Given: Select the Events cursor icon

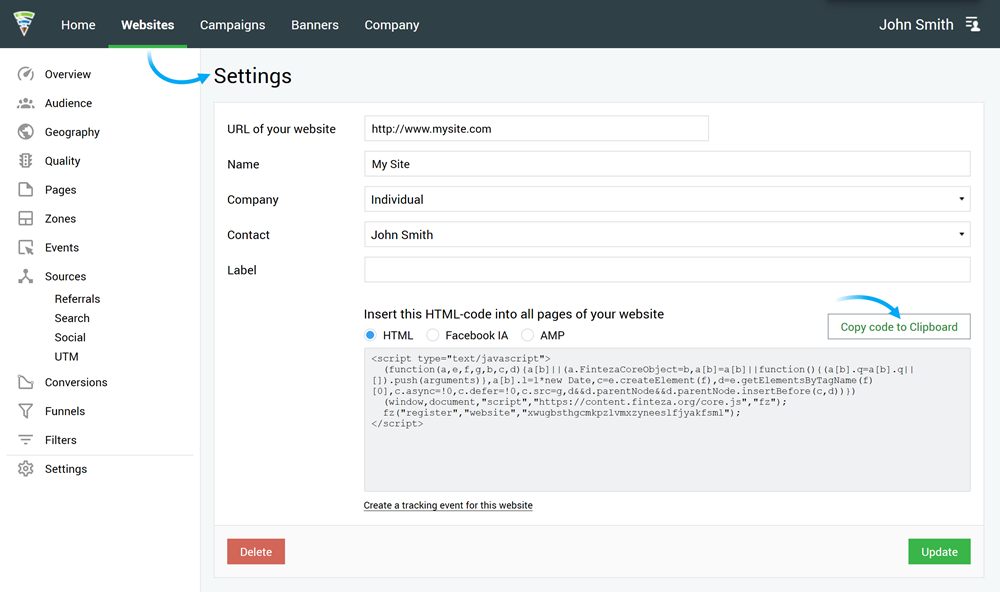Looking at the screenshot, I should 26,247.
